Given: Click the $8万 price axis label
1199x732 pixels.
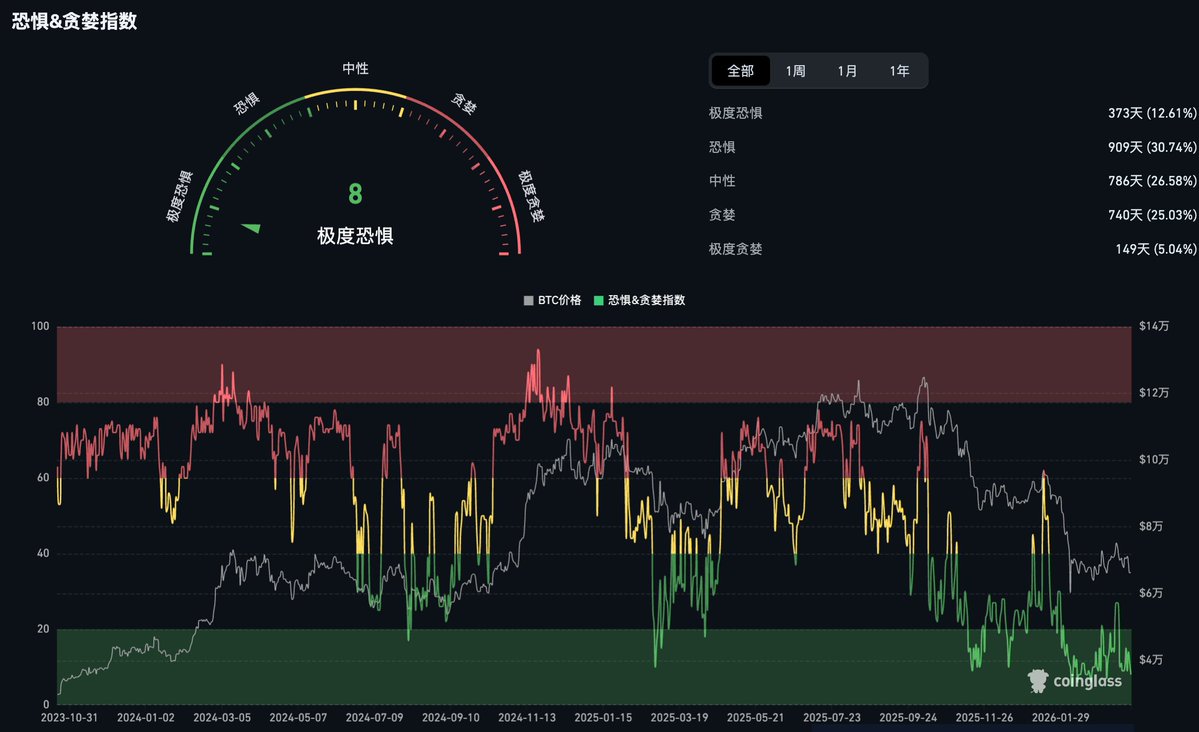Looking at the screenshot, I should [1151, 526].
